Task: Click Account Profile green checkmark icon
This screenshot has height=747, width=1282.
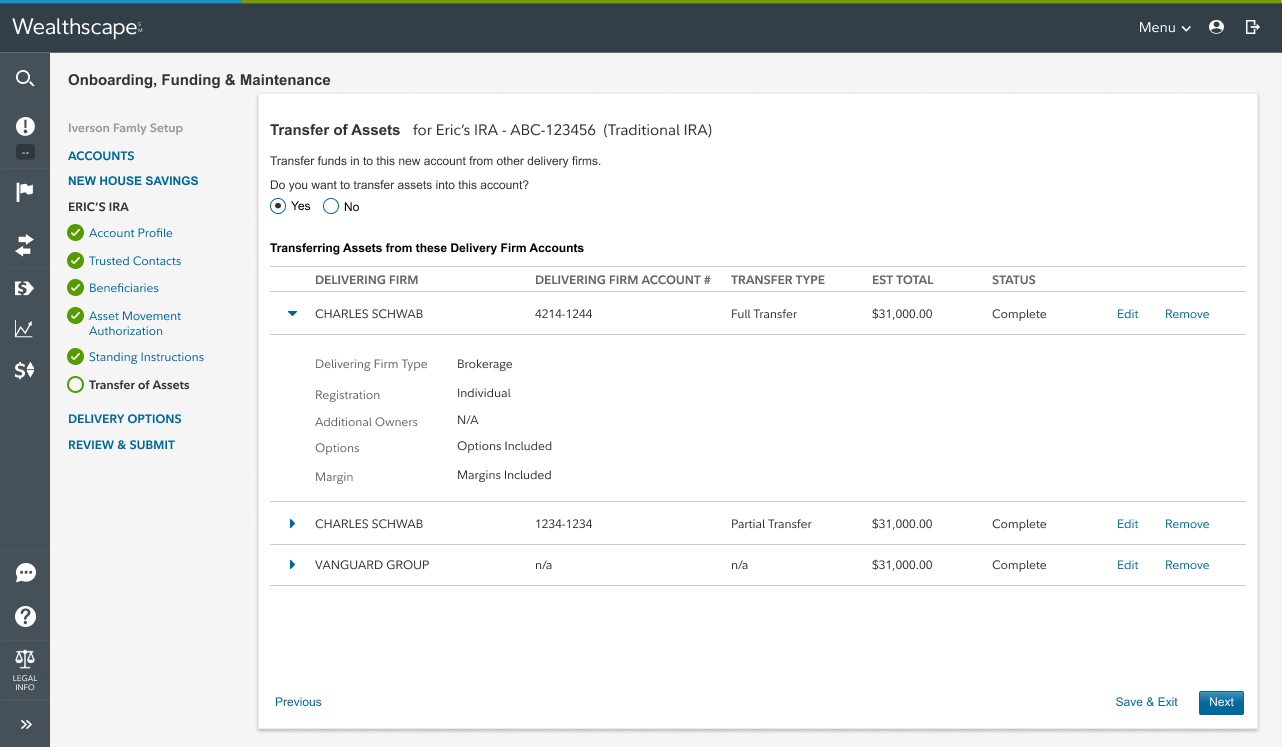Action: pos(75,233)
